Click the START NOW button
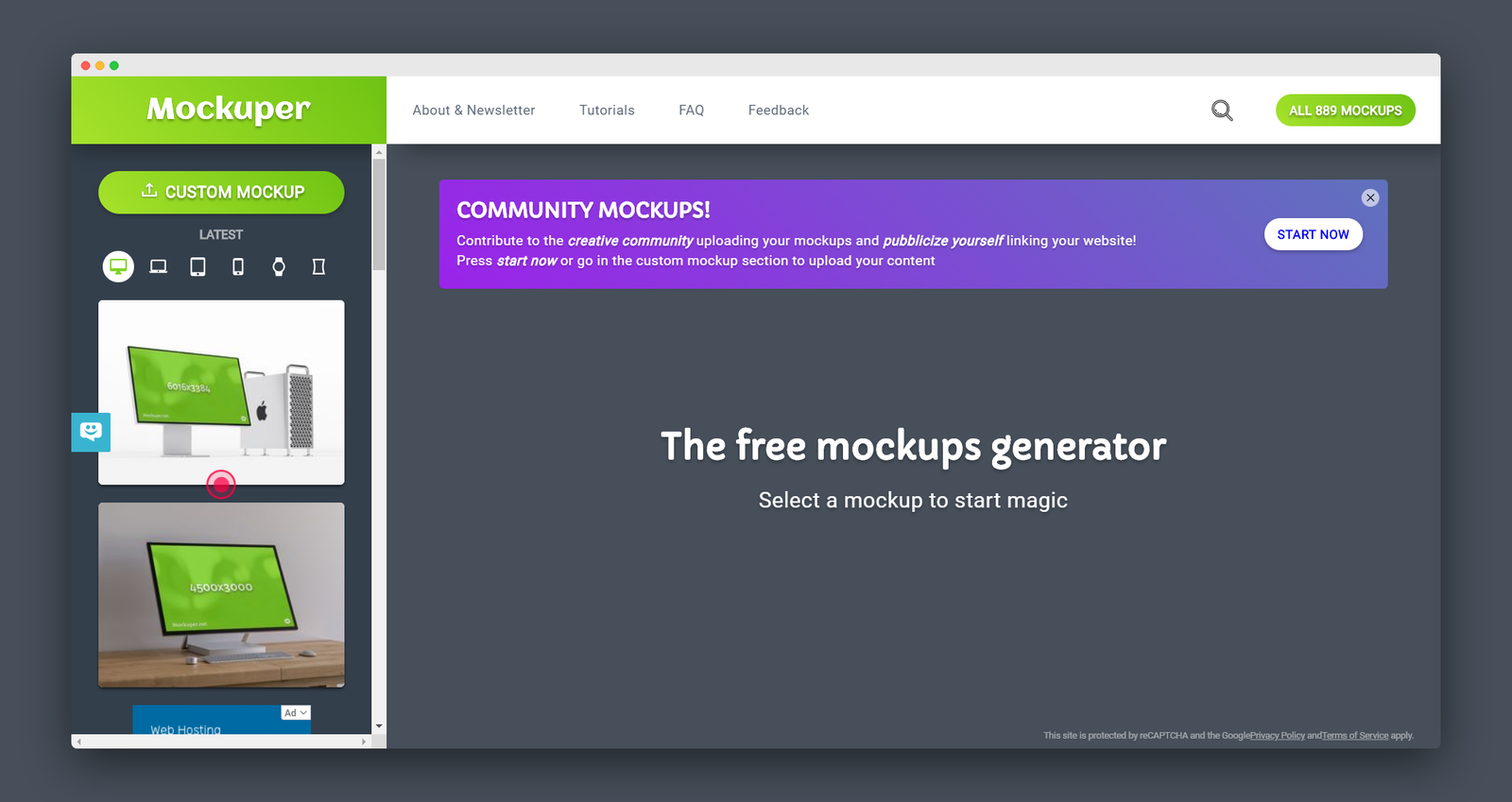This screenshot has height=802, width=1512. pos(1314,234)
